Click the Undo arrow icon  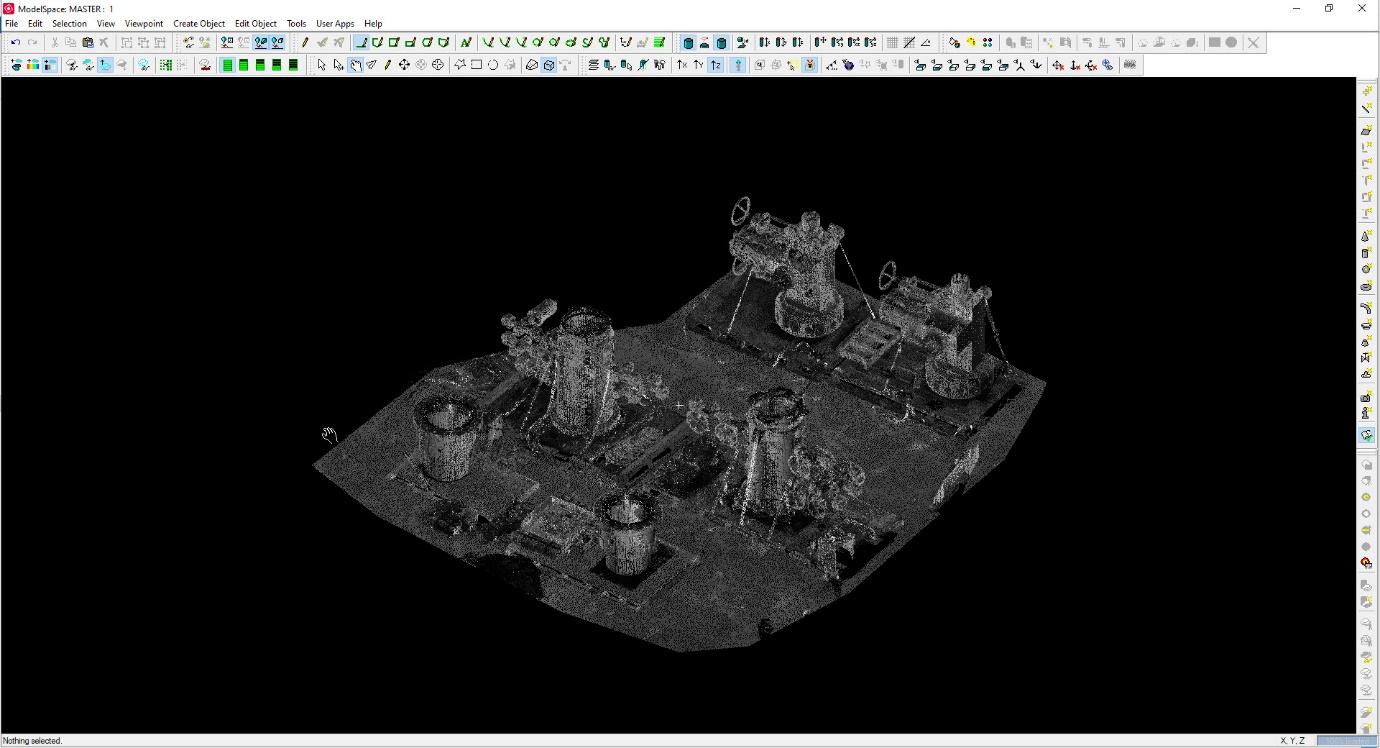(x=15, y=43)
